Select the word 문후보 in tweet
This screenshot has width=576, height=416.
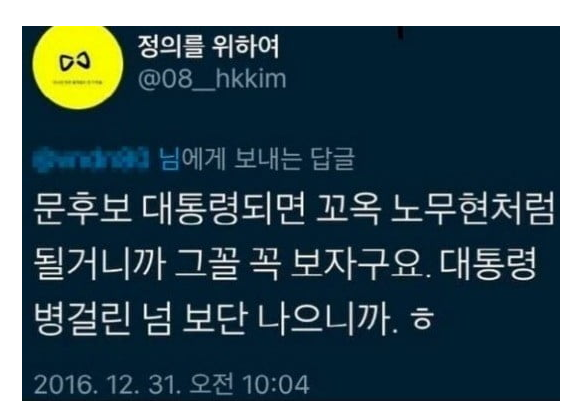82,211
